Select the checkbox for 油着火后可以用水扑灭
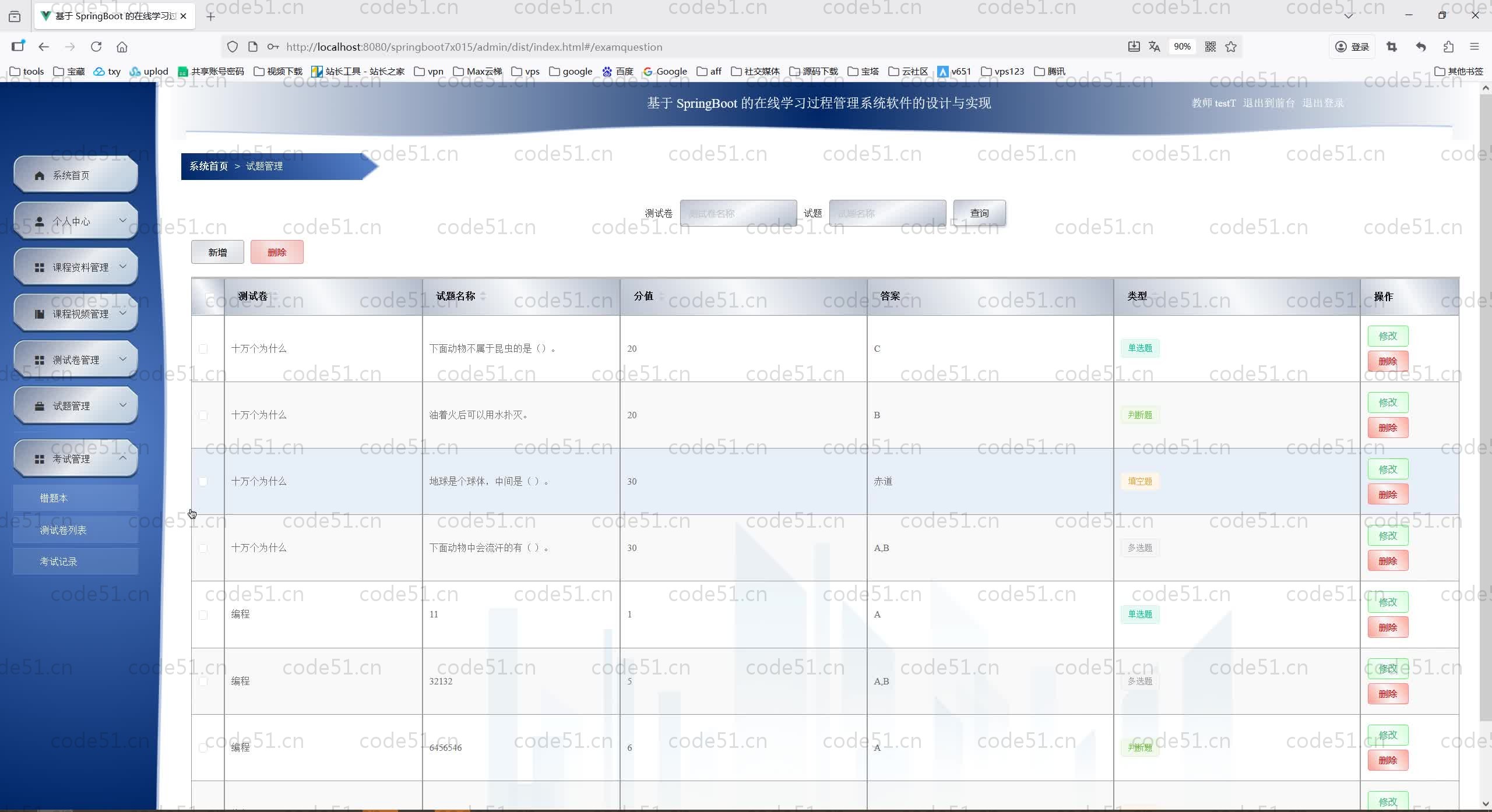Image resolution: width=1492 pixels, height=812 pixels. 203,415
